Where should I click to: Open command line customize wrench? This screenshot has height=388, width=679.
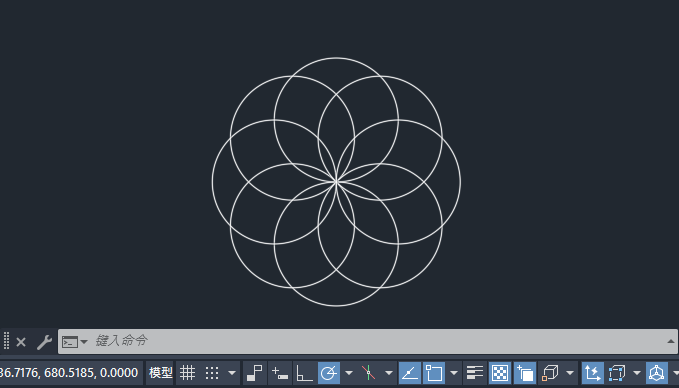click(44, 342)
